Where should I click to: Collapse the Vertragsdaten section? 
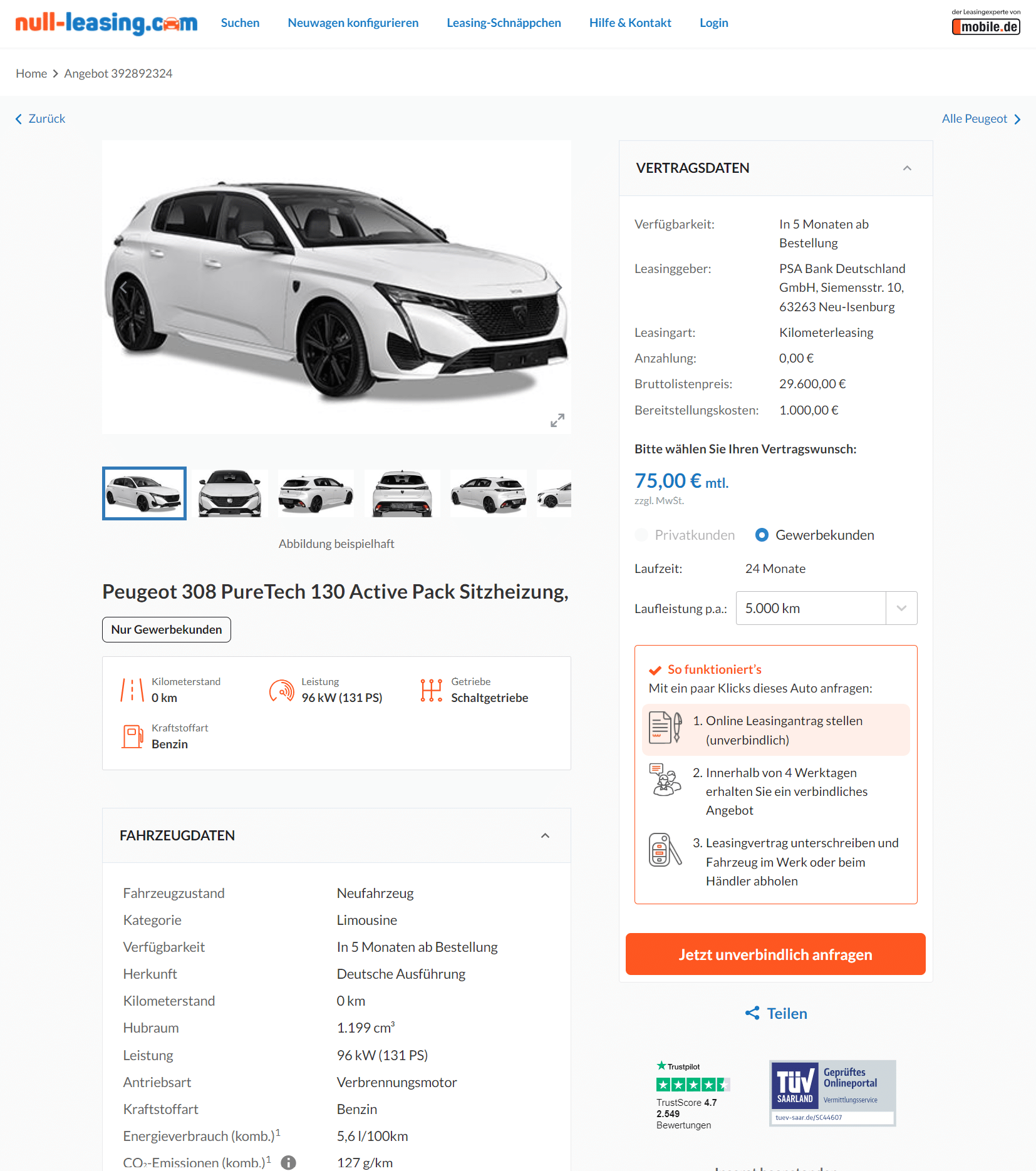pos(907,168)
